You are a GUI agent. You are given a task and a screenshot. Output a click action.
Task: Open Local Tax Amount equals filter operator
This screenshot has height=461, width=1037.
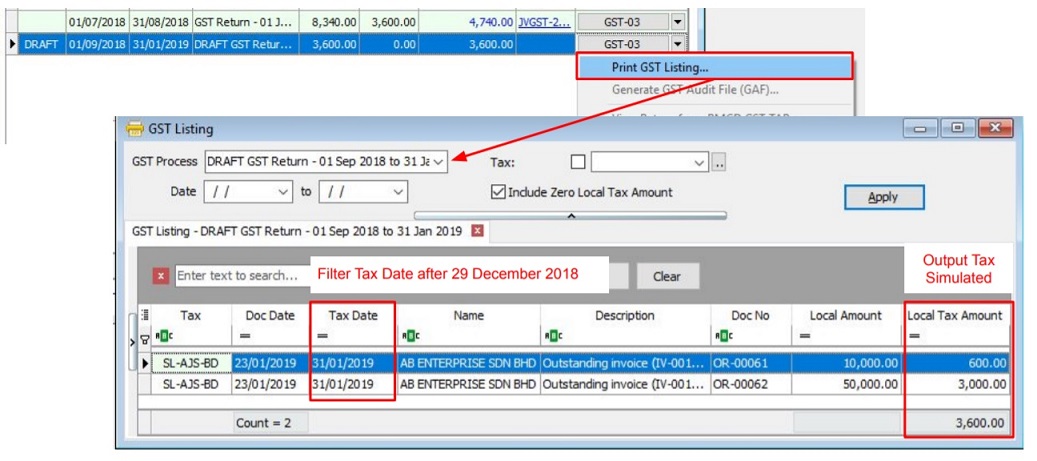(x=915, y=336)
